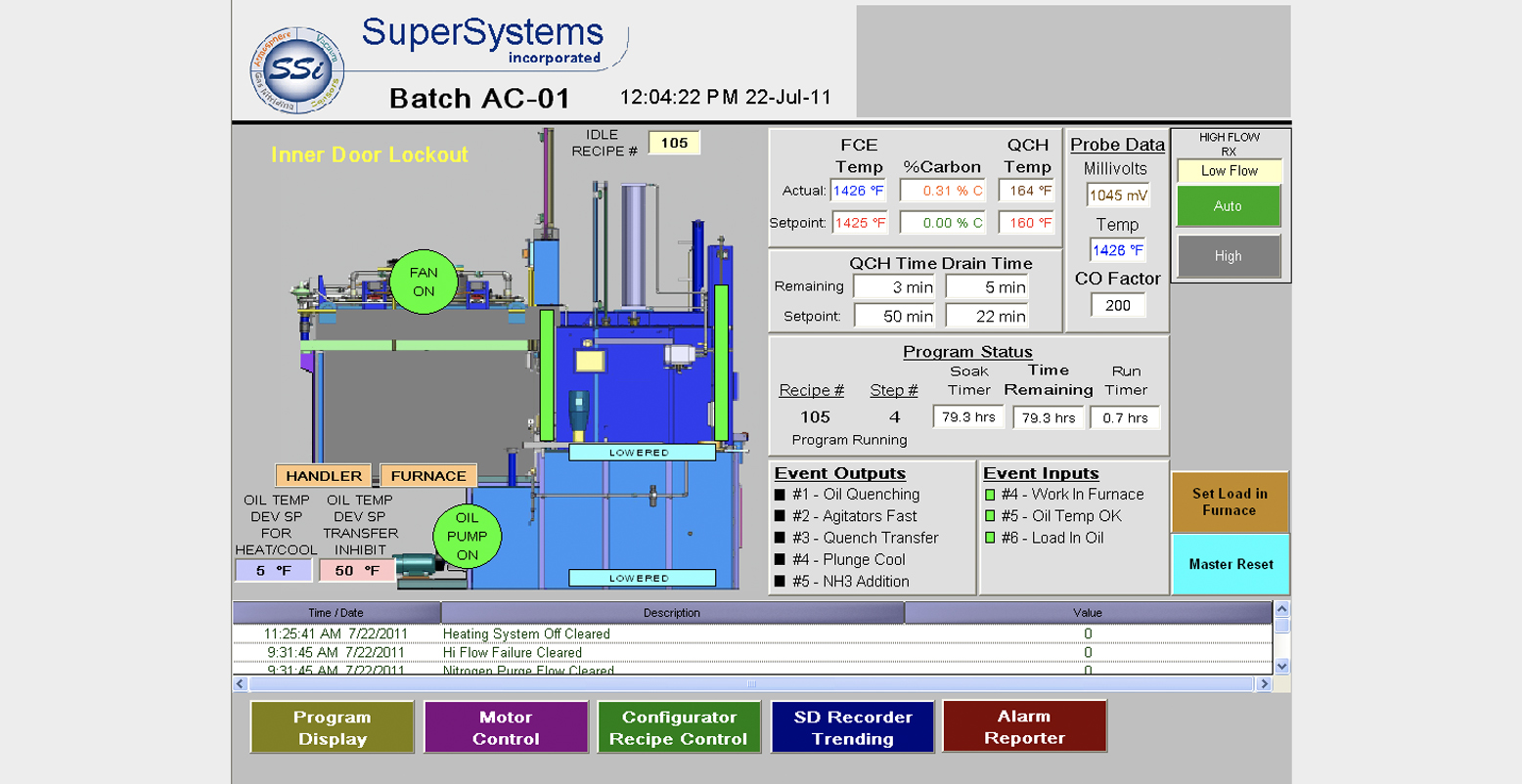
Task: Click the alarm list scroll-up arrow
Action: (1282, 610)
